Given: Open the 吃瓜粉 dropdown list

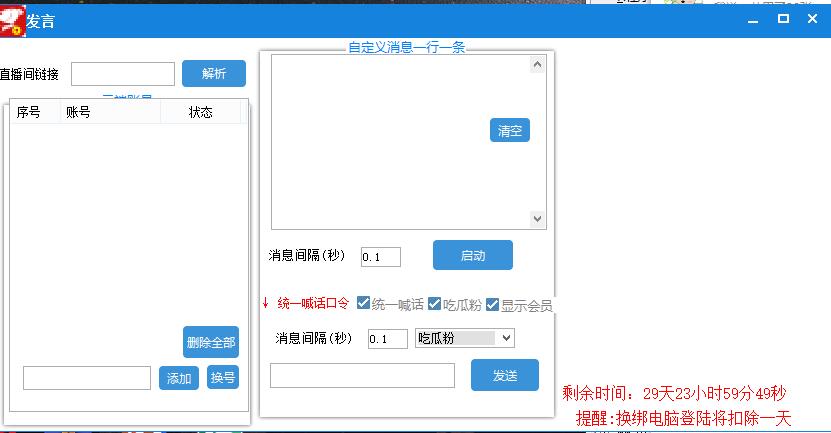Looking at the screenshot, I should 506,339.
